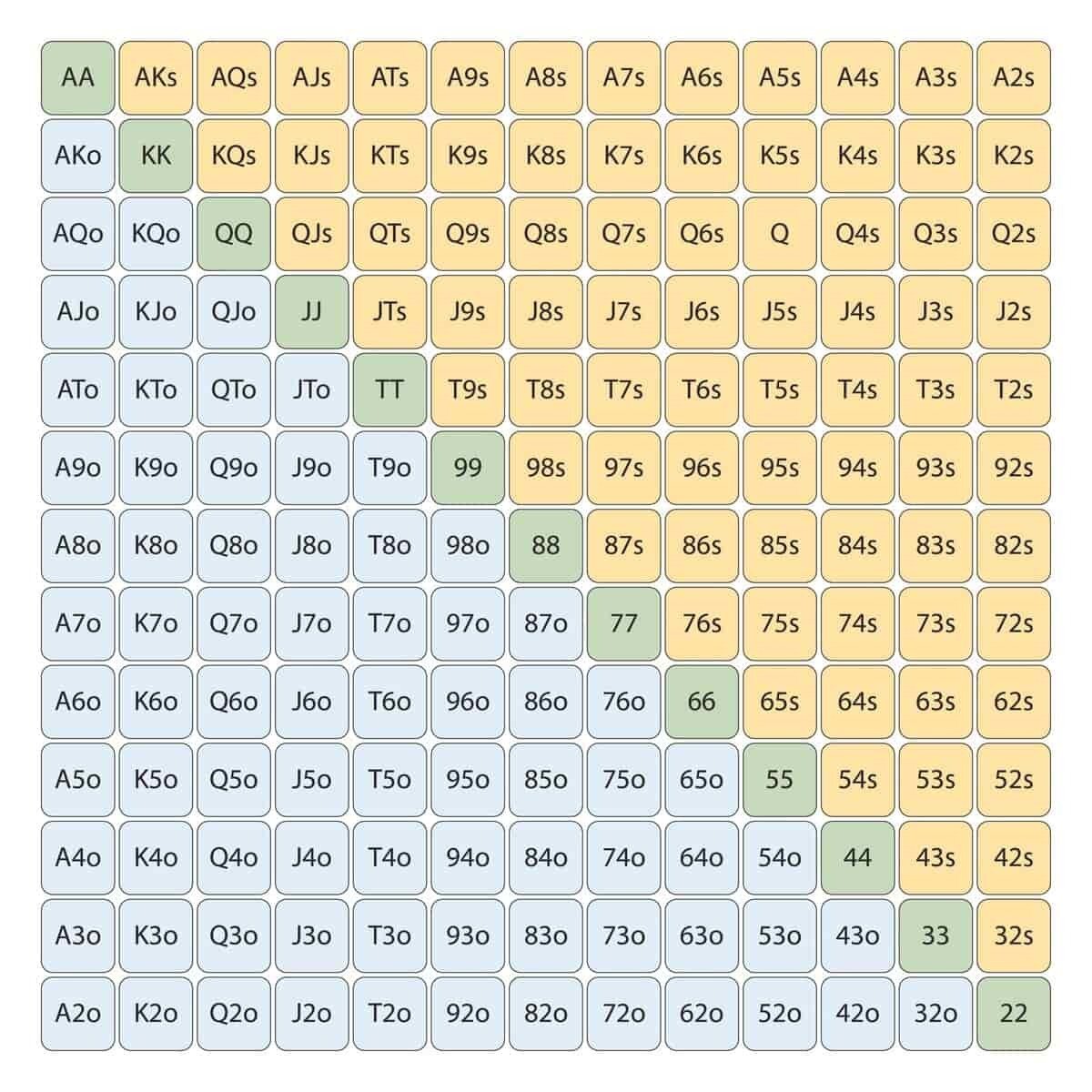Pick the QQ cell on the diagonal
Screen dimensions: 1092x1092
point(234,234)
